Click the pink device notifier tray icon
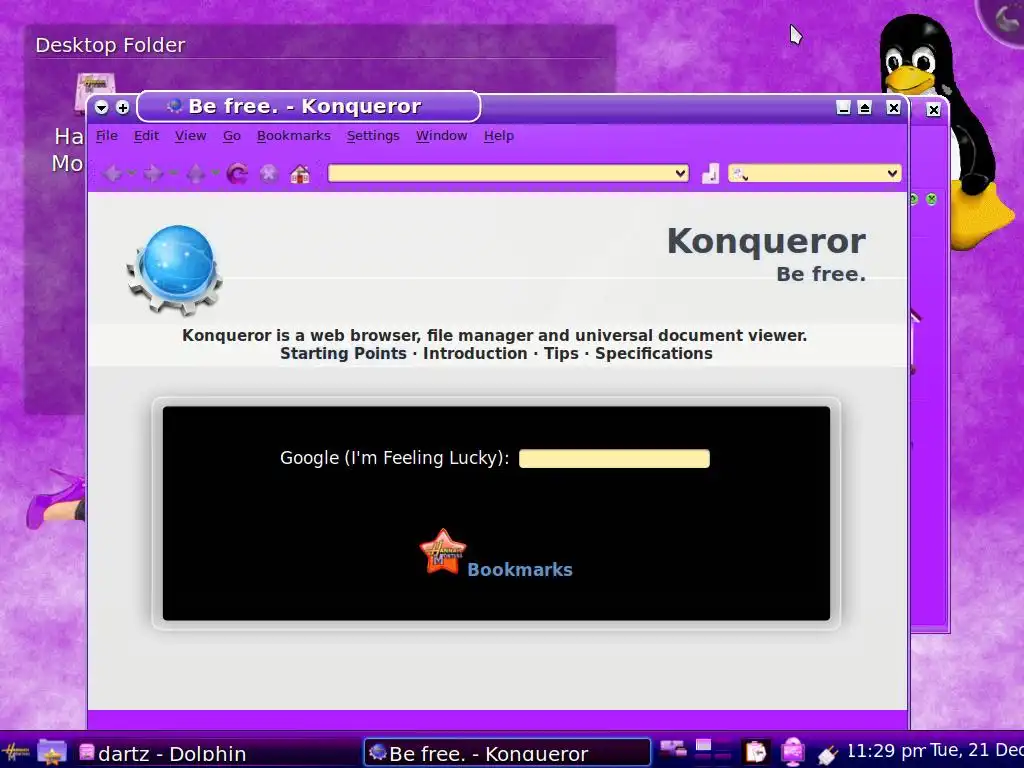This screenshot has width=1024, height=768. 792,752
